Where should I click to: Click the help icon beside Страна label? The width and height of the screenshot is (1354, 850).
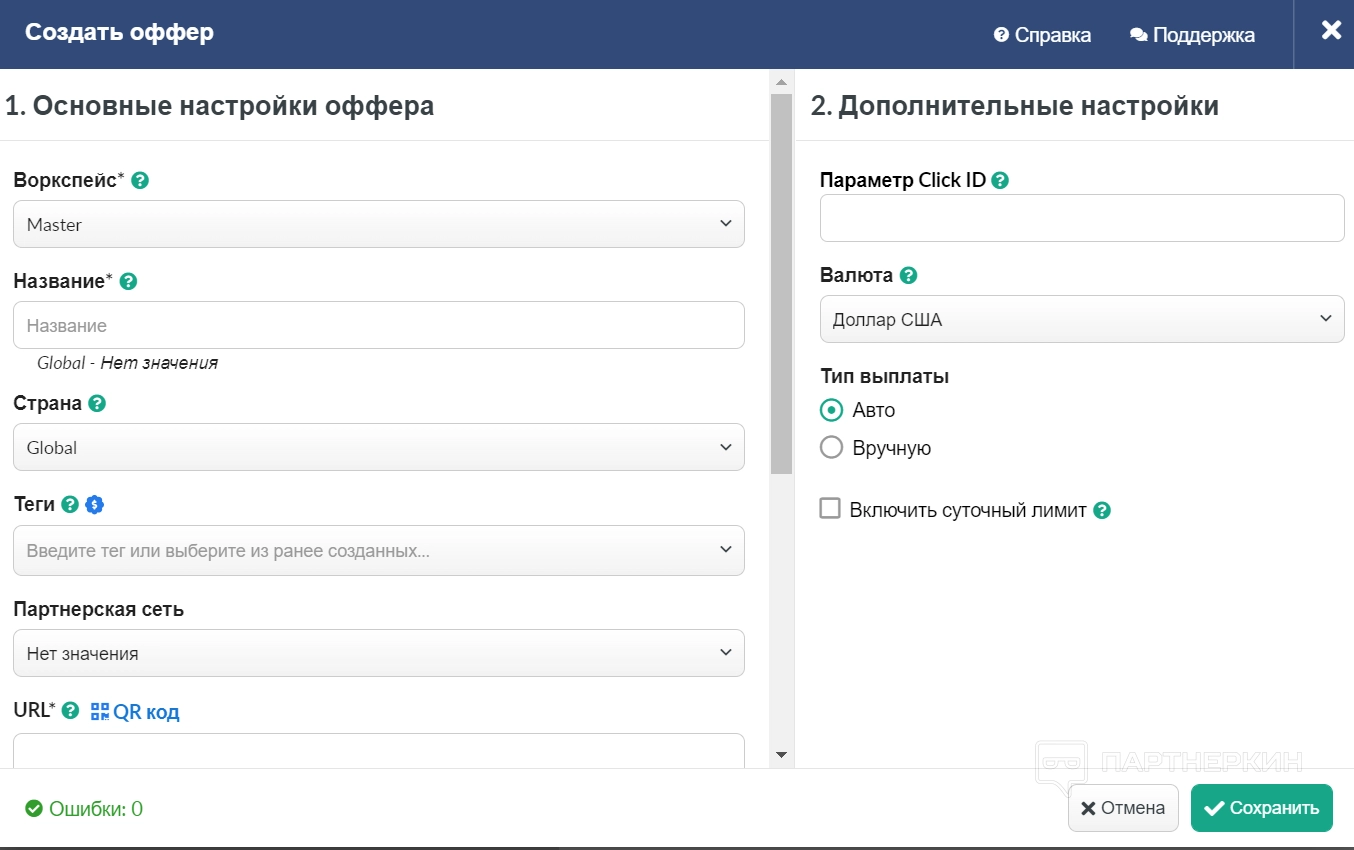click(97, 404)
